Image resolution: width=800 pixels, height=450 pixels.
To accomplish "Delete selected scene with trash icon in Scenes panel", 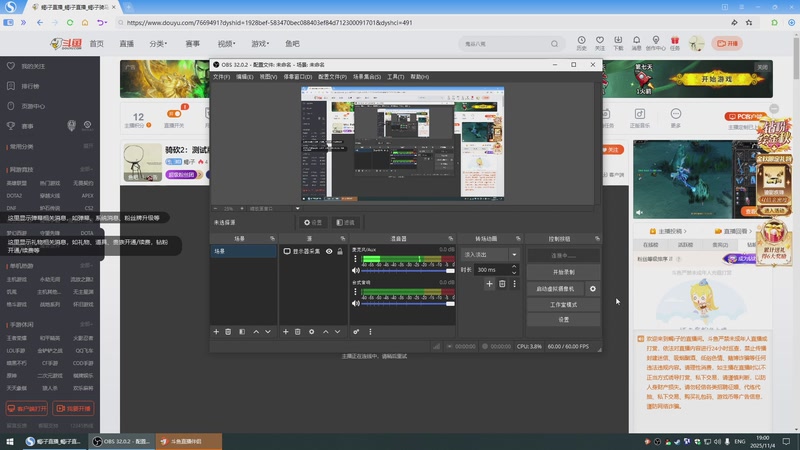I will (x=228, y=332).
